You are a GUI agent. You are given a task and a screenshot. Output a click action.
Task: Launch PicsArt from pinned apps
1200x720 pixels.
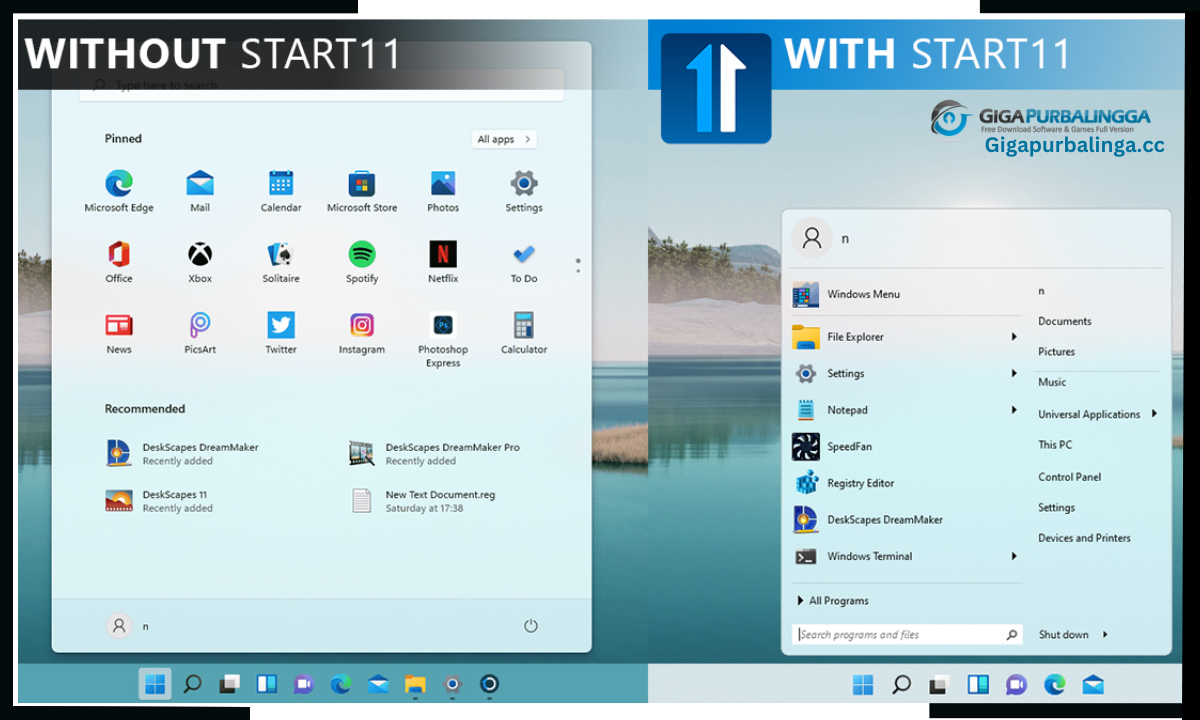click(200, 333)
